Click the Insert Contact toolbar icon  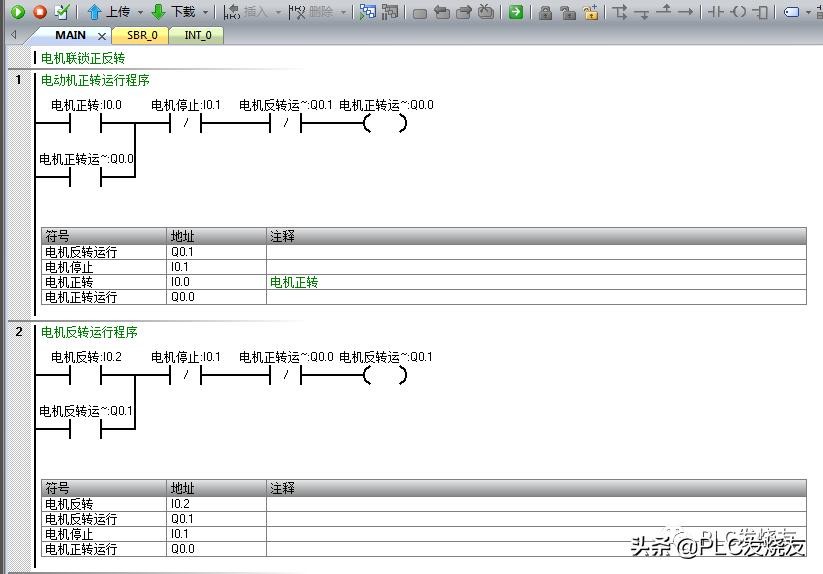click(x=716, y=12)
